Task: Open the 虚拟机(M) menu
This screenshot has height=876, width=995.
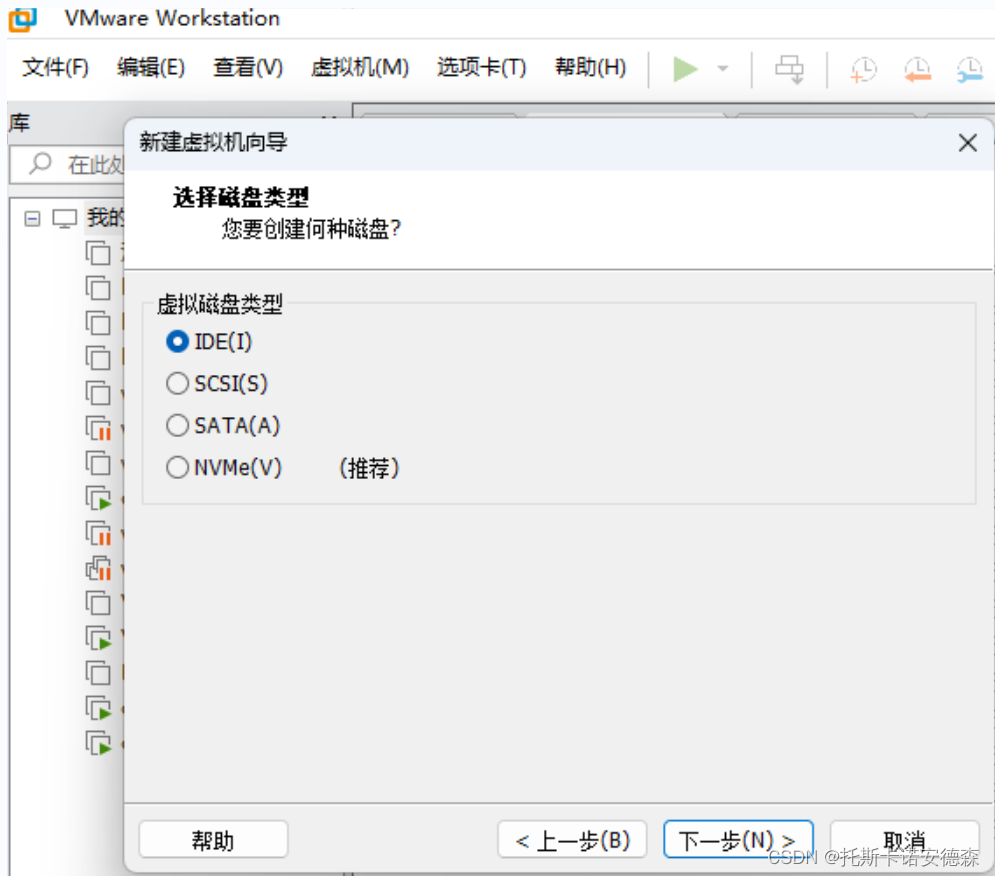Action: [360, 67]
